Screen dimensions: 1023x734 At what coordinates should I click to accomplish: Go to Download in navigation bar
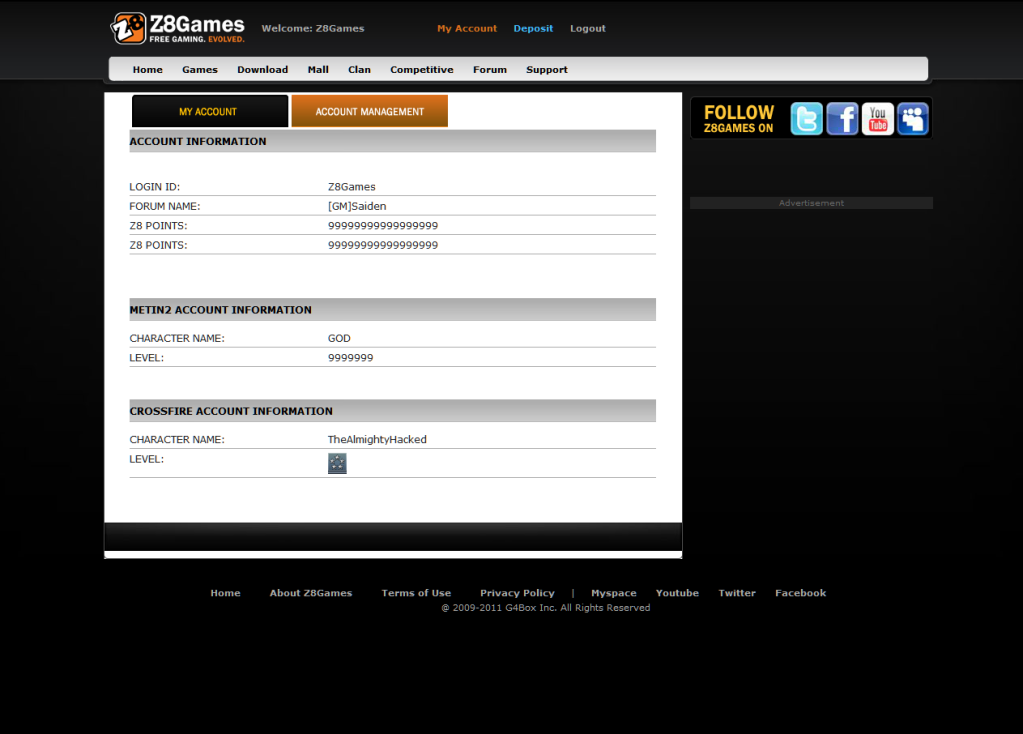point(262,70)
